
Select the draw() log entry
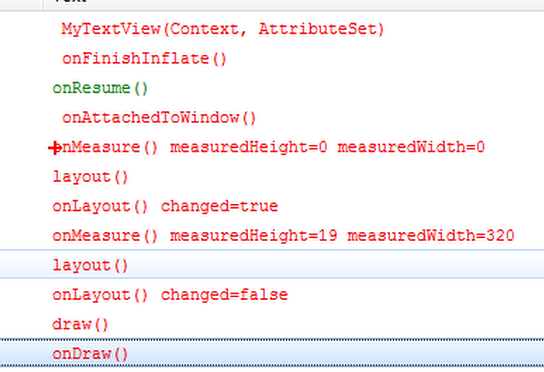[272, 324]
